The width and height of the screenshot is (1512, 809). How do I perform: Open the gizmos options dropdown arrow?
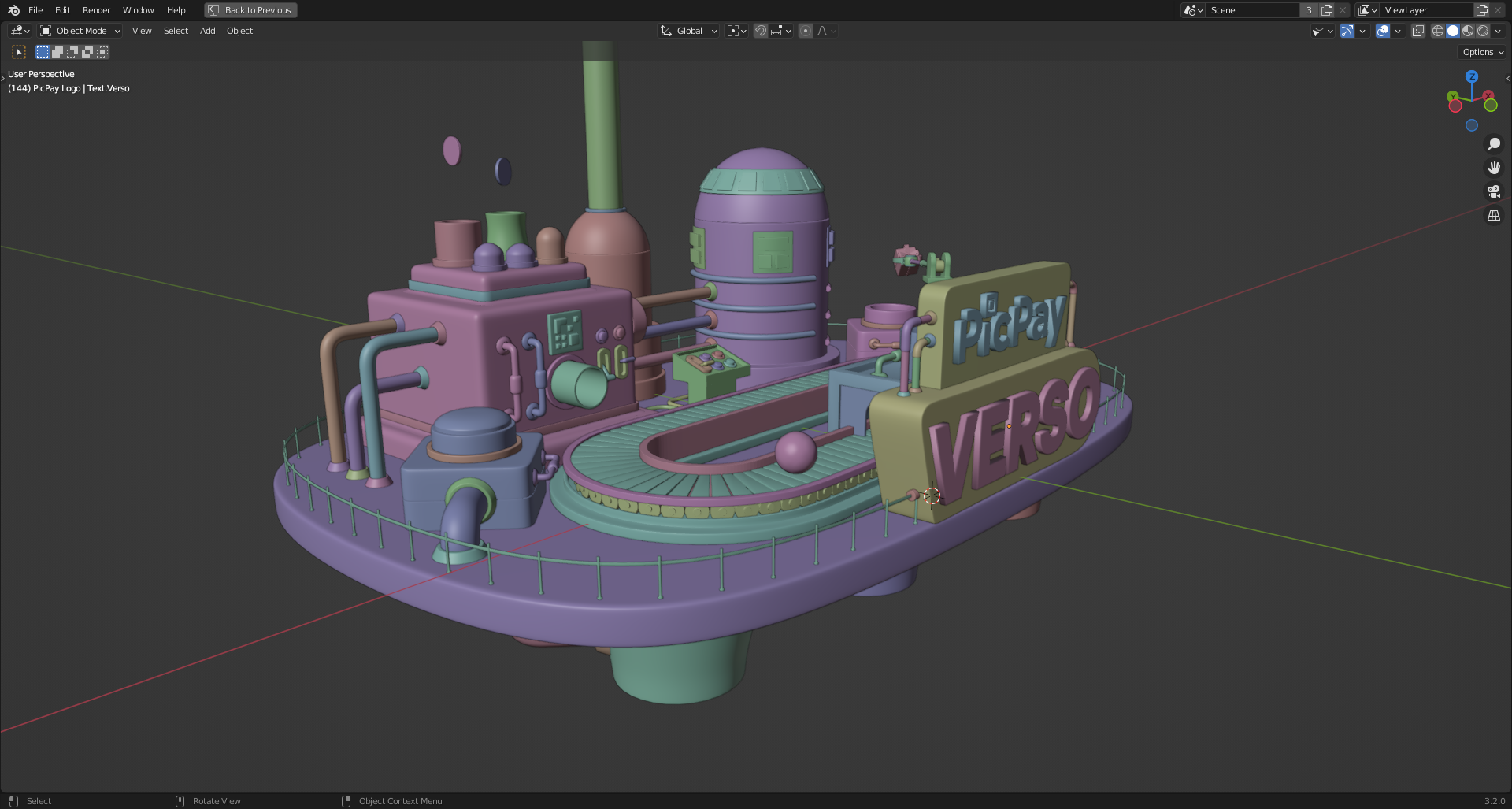click(1362, 31)
